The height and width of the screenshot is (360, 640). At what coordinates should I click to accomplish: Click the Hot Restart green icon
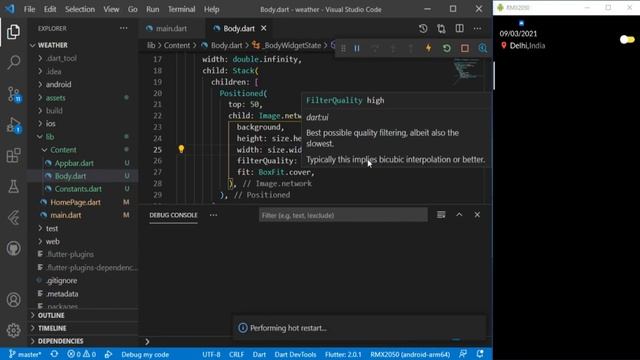click(x=447, y=48)
